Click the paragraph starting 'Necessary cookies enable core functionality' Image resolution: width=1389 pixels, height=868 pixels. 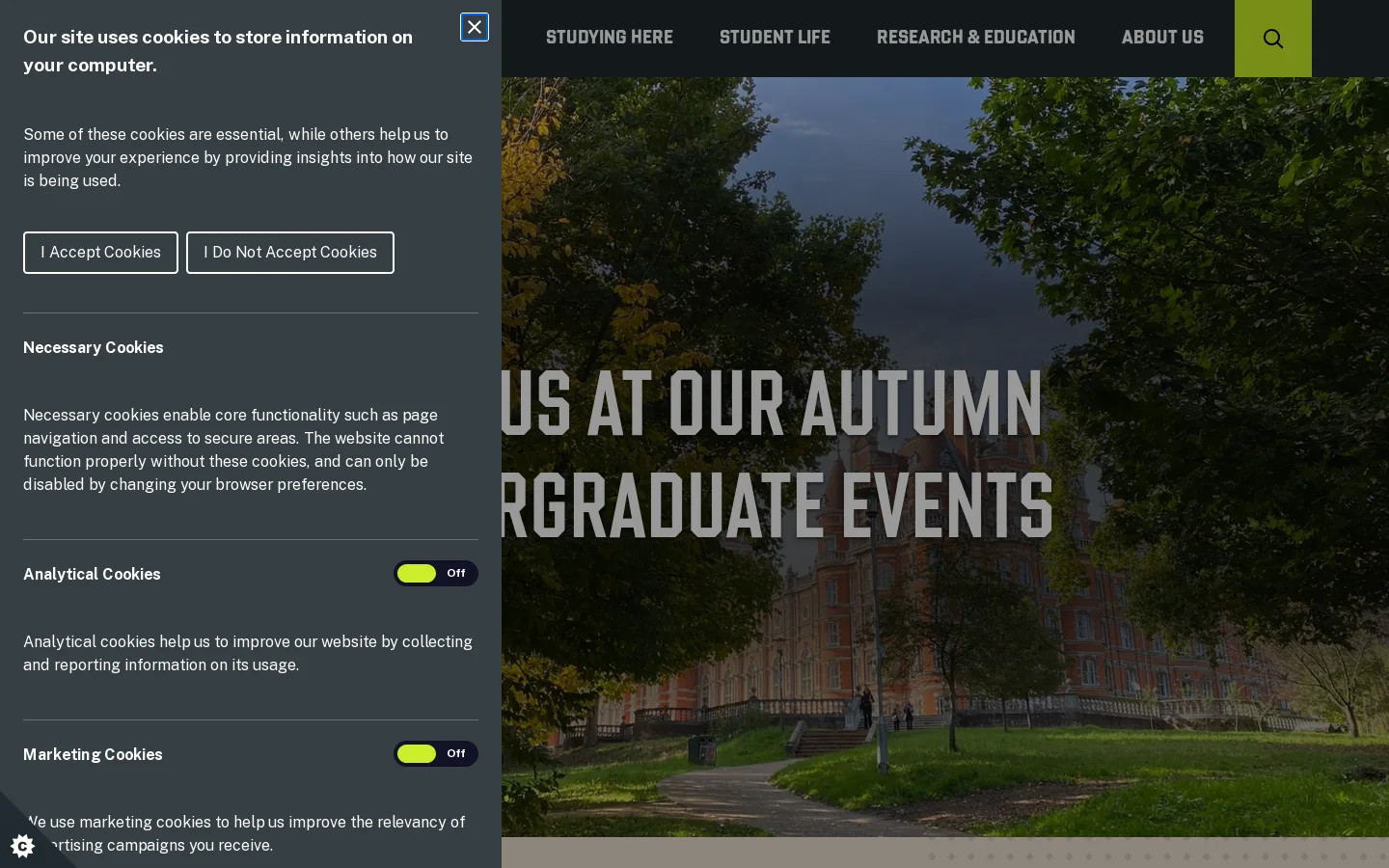(233, 449)
